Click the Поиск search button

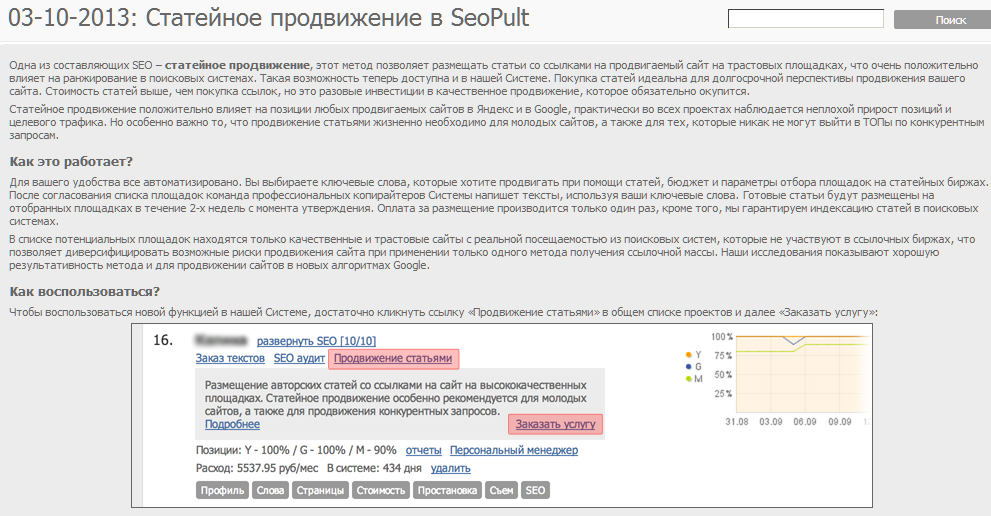click(942, 20)
